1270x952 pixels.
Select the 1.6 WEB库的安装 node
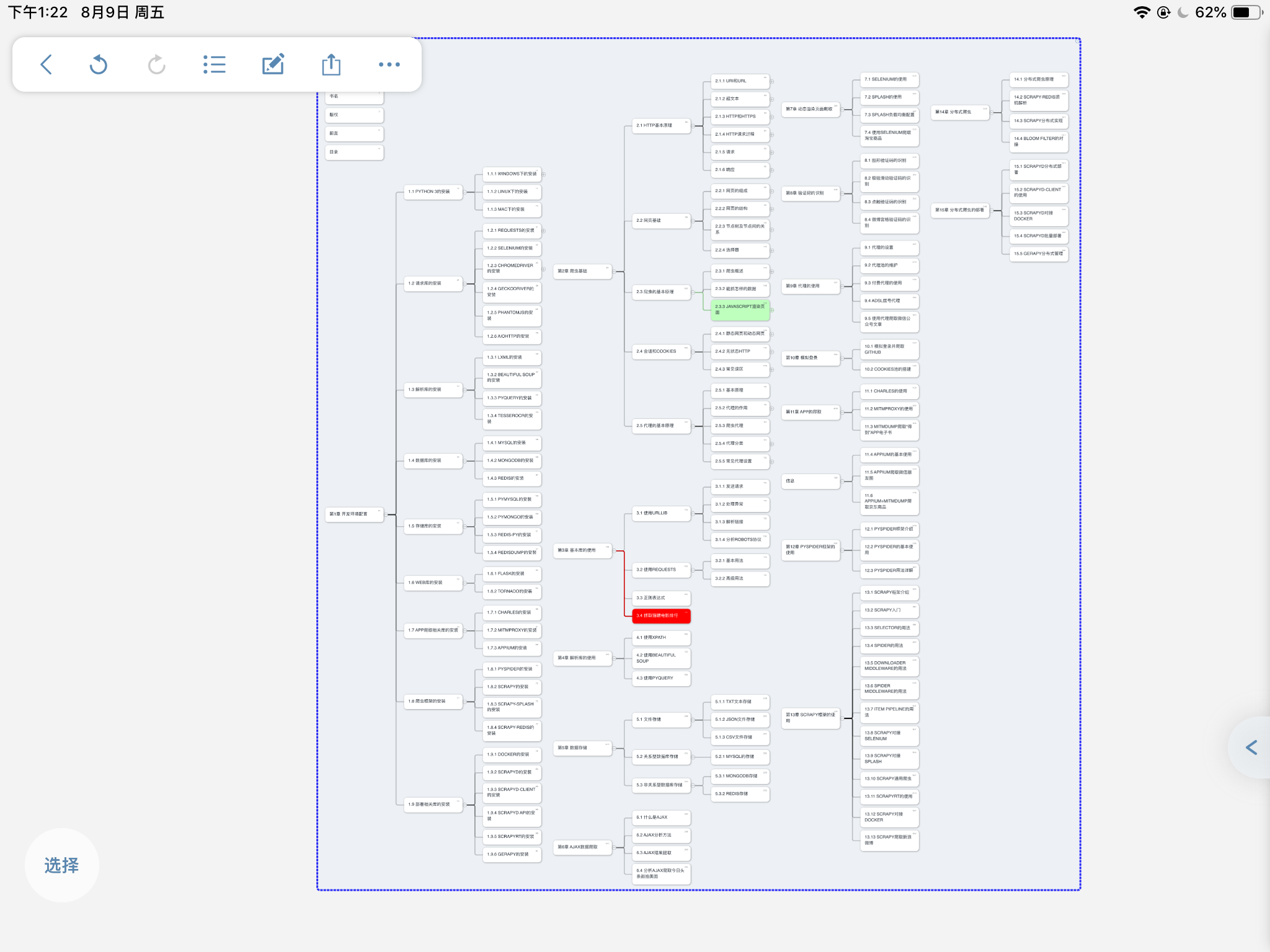(433, 583)
